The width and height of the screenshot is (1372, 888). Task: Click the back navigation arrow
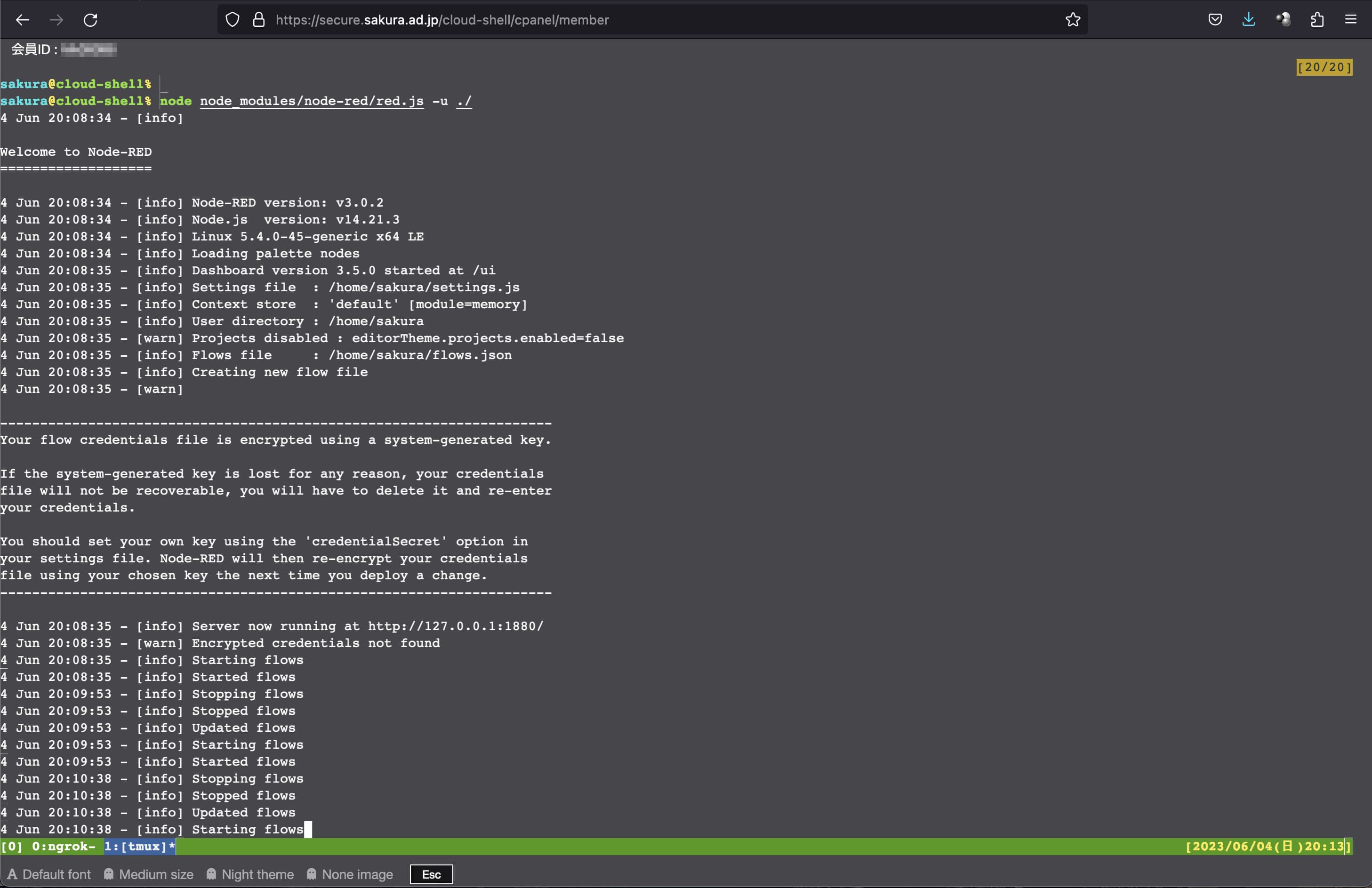click(x=23, y=20)
